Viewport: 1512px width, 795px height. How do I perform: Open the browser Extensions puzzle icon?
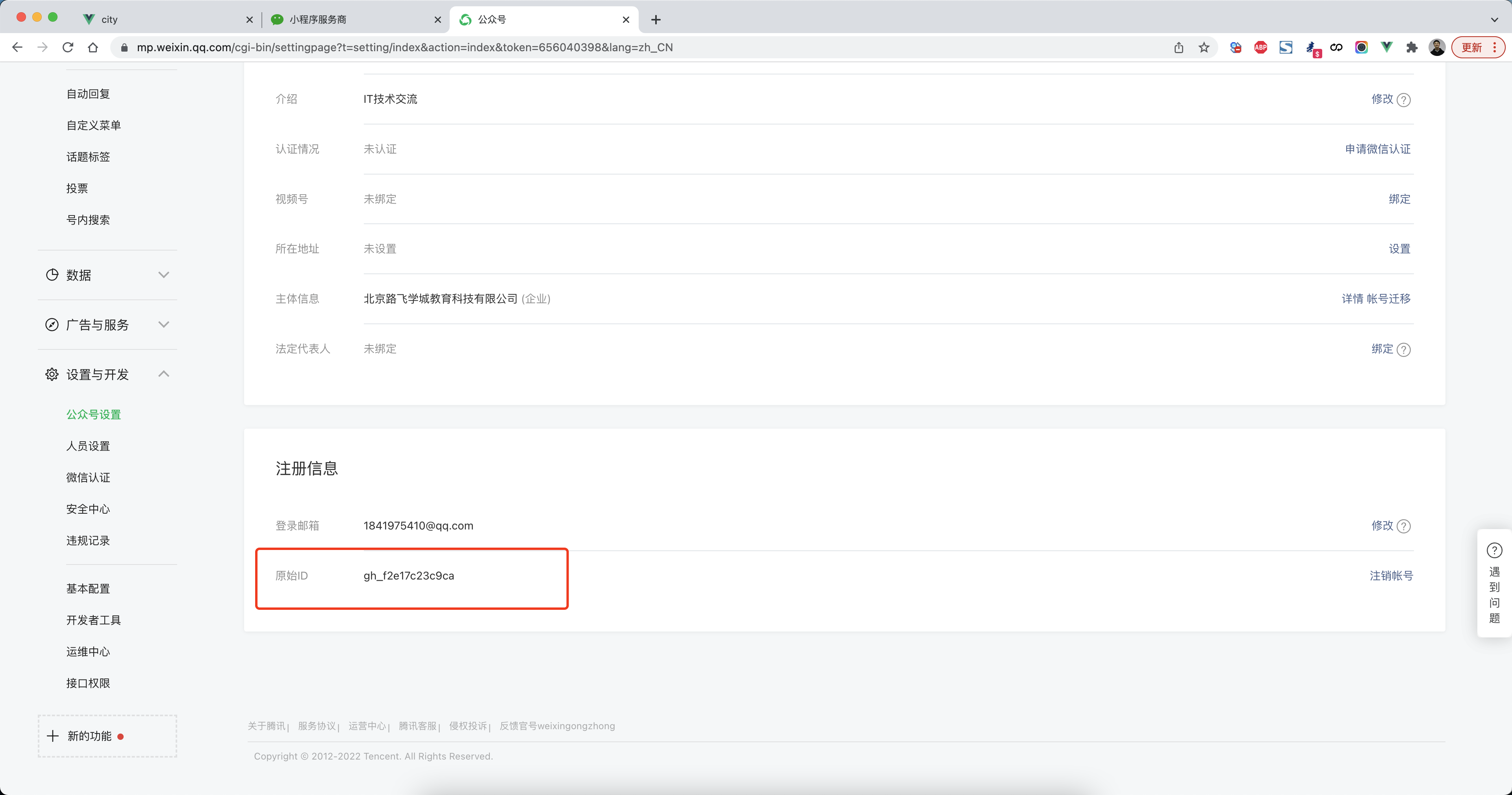[1412, 48]
